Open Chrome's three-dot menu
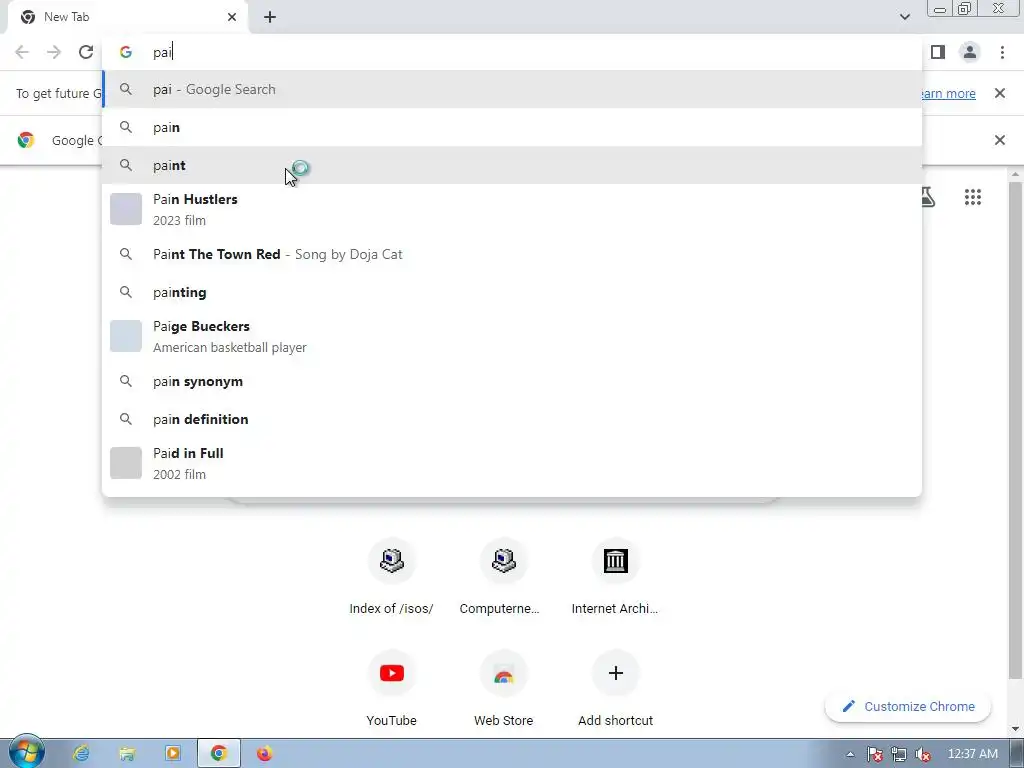Screen dimensions: 1024x768 coord(1002,52)
